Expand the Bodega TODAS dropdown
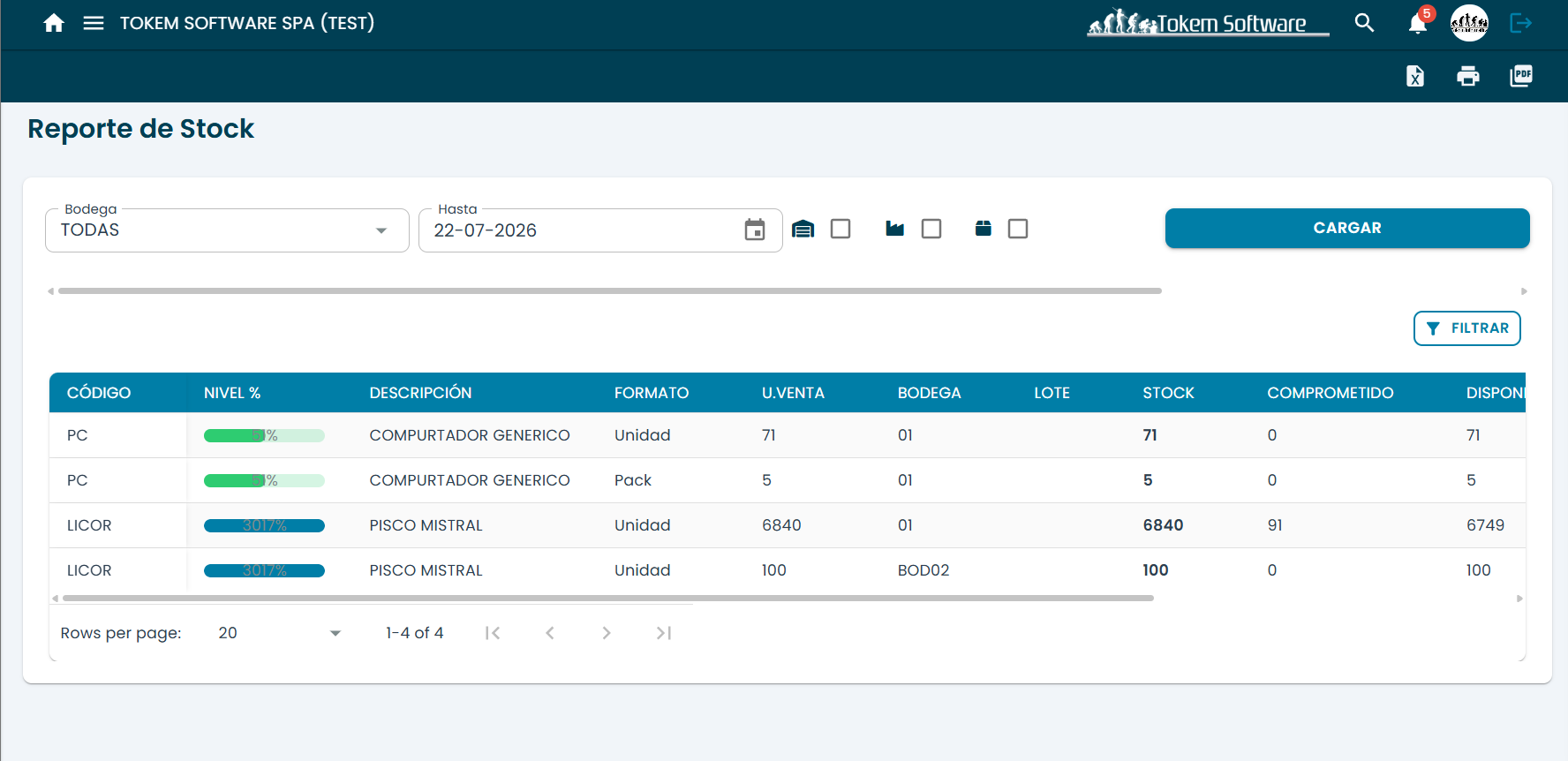 click(227, 230)
